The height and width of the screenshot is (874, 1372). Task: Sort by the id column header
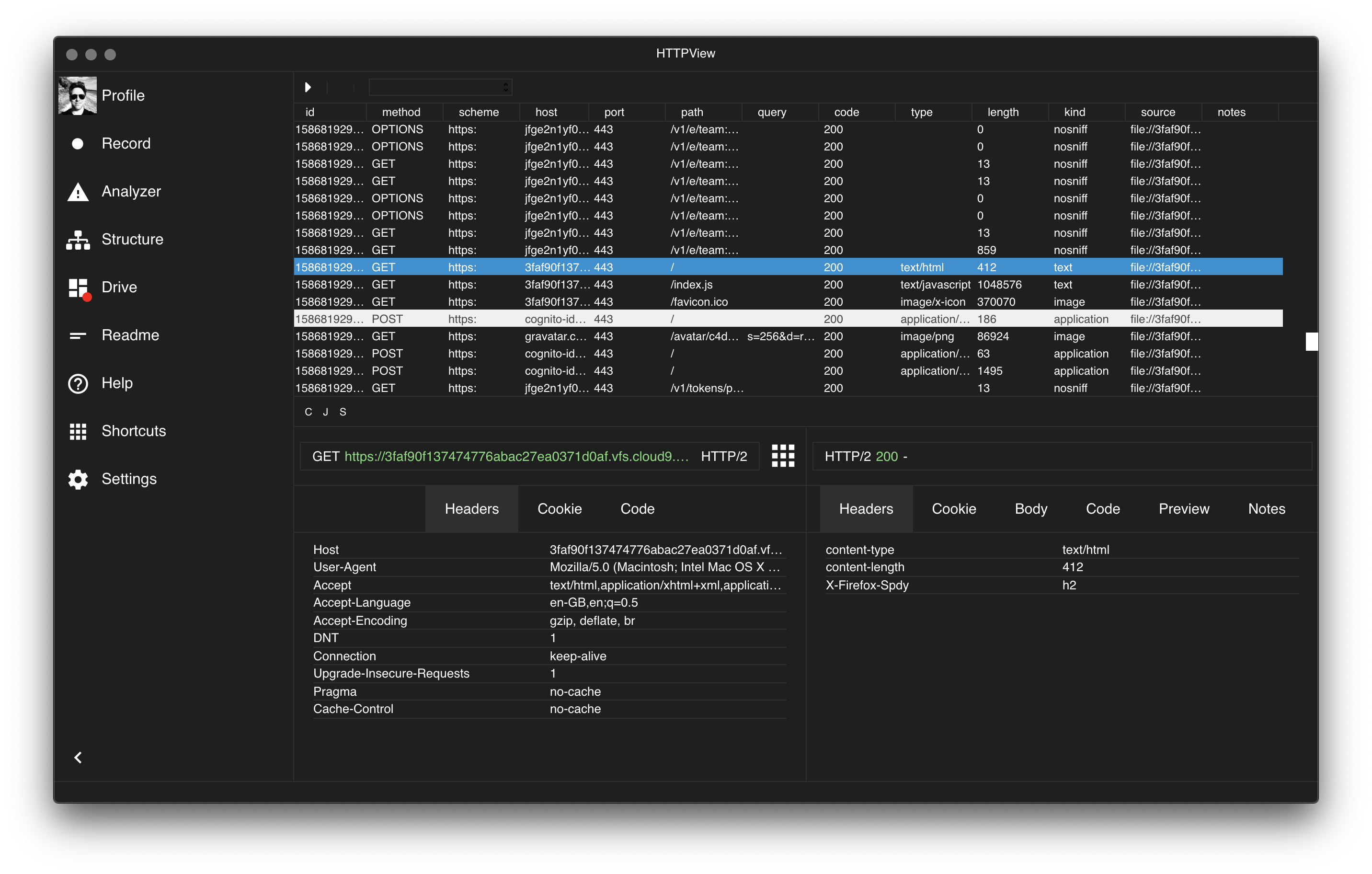331,112
